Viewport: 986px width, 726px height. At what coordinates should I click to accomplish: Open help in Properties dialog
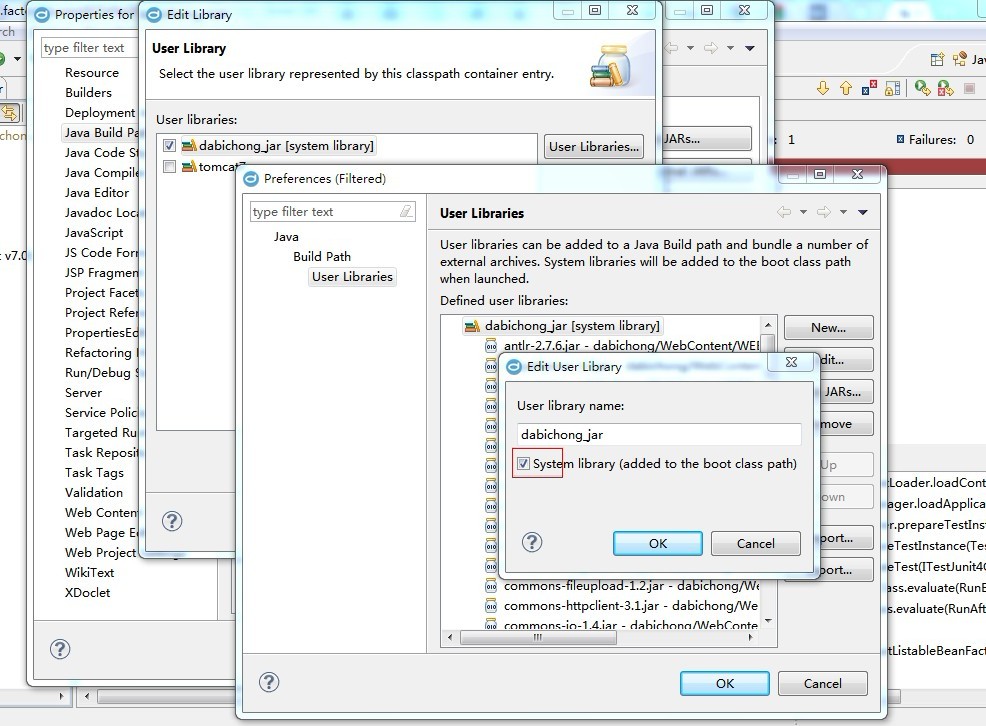click(60, 649)
